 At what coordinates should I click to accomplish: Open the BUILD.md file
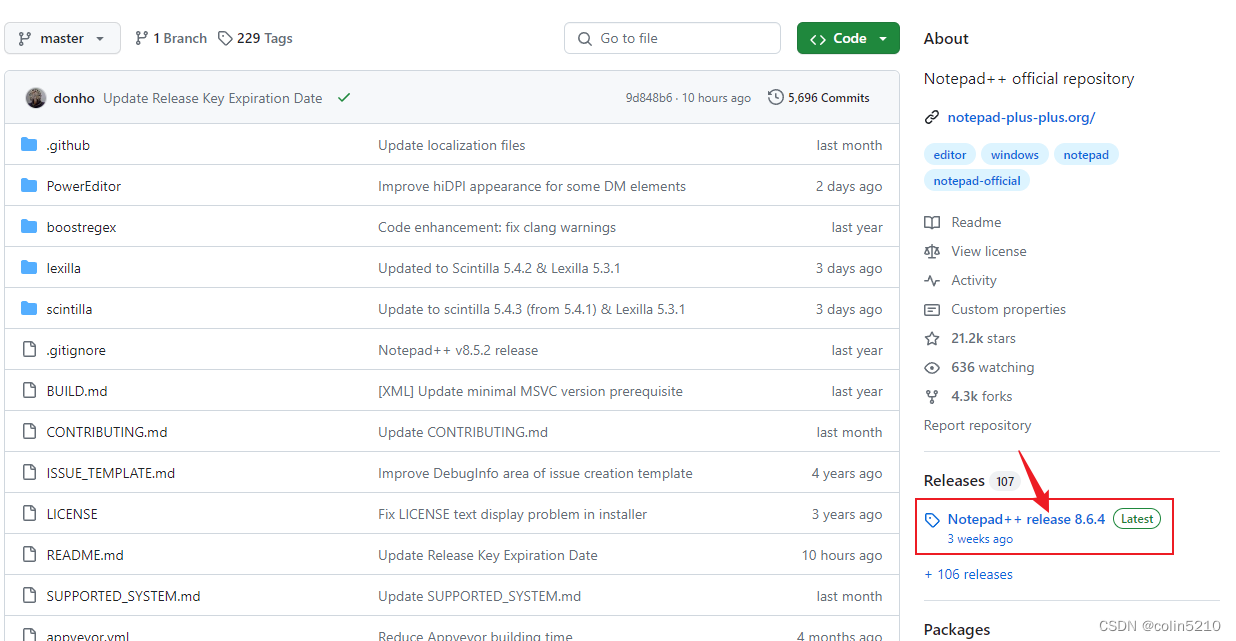[77, 391]
